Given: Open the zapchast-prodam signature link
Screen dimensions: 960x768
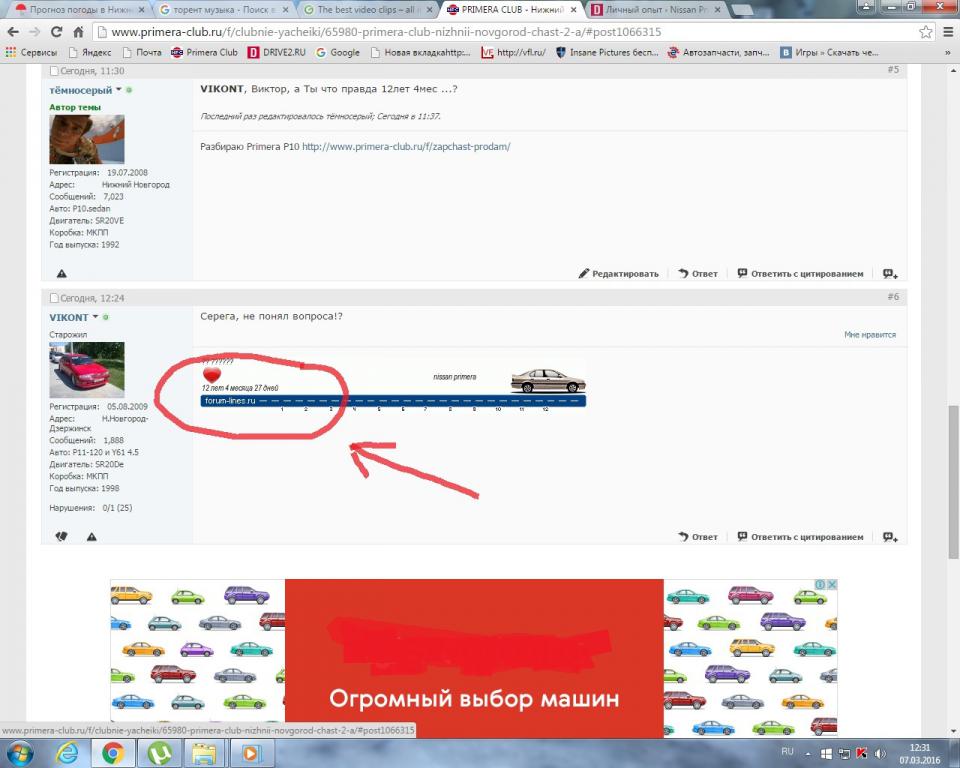Looking at the screenshot, I should tap(406, 146).
